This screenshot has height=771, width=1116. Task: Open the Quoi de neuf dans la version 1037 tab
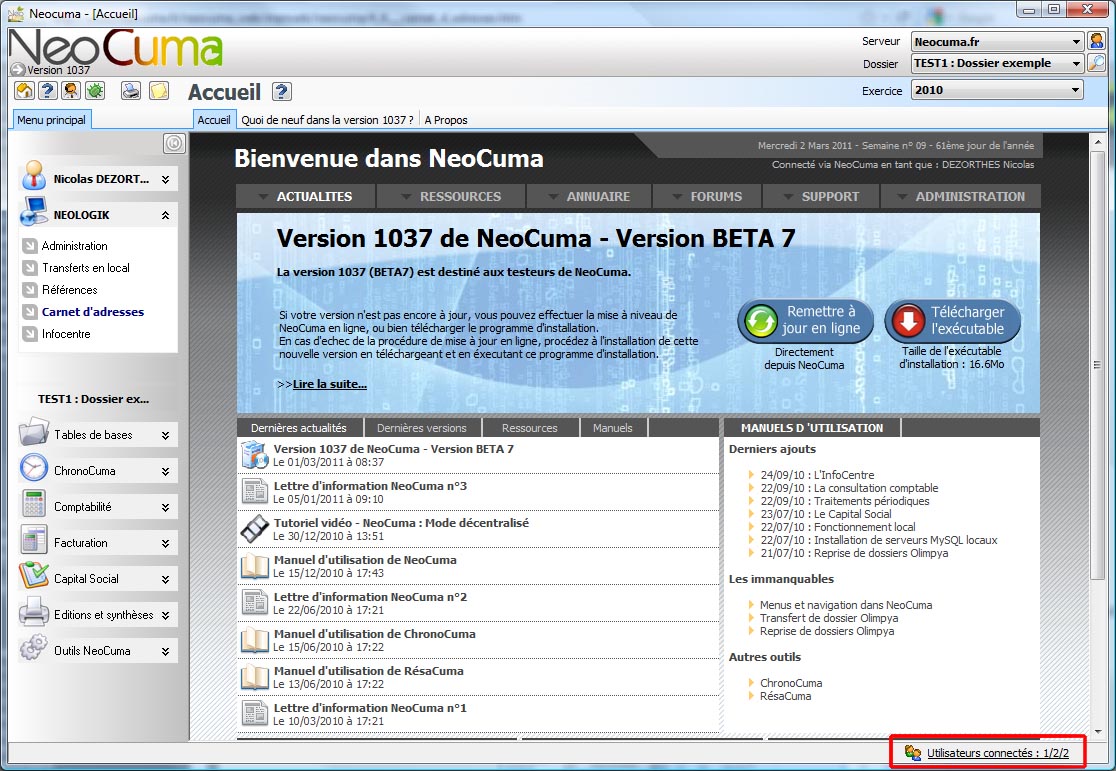pyautogui.click(x=327, y=120)
